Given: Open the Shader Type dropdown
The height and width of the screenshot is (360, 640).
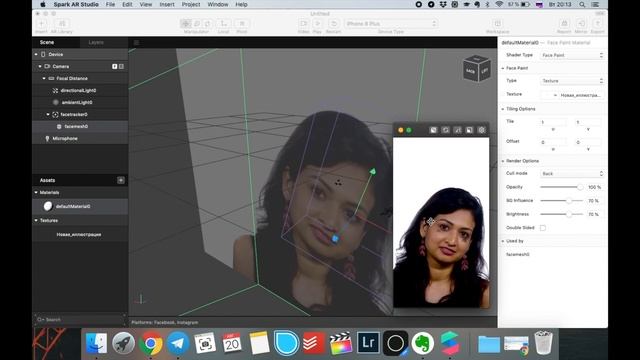Looking at the screenshot, I should [572, 55].
